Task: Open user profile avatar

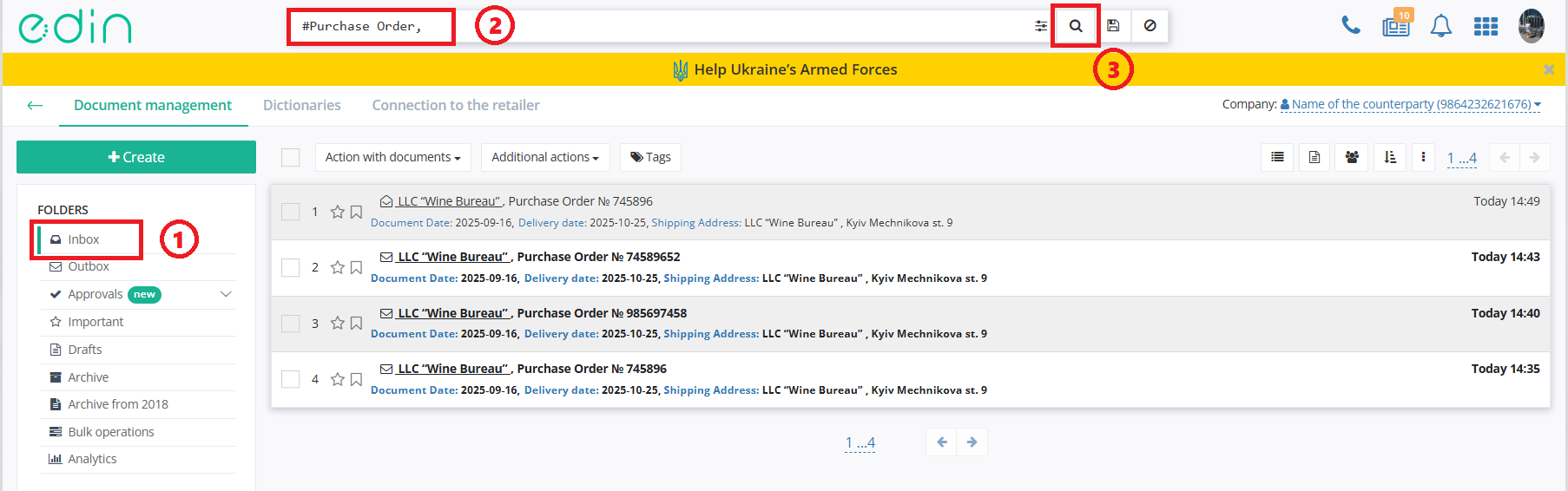Action: pyautogui.click(x=1532, y=26)
